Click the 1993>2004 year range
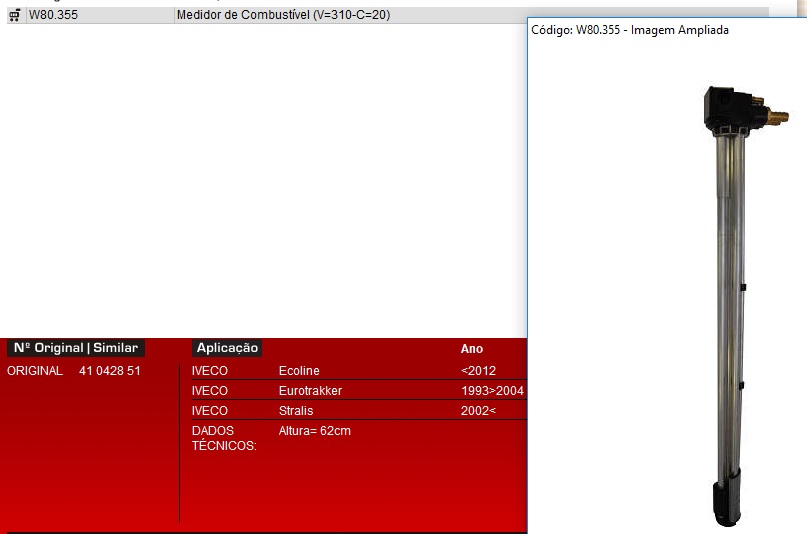The width and height of the screenshot is (807, 534). pos(492,391)
